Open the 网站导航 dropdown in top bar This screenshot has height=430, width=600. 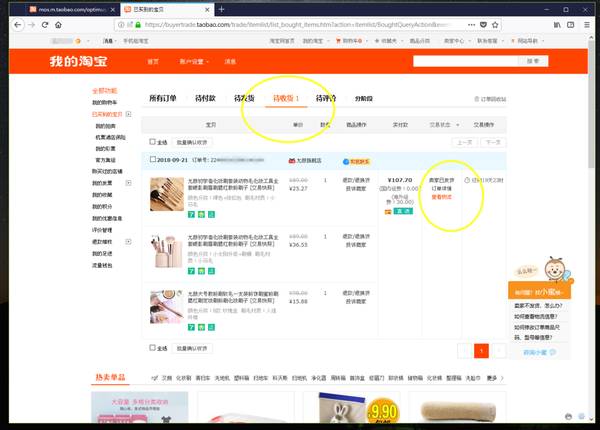[528, 41]
